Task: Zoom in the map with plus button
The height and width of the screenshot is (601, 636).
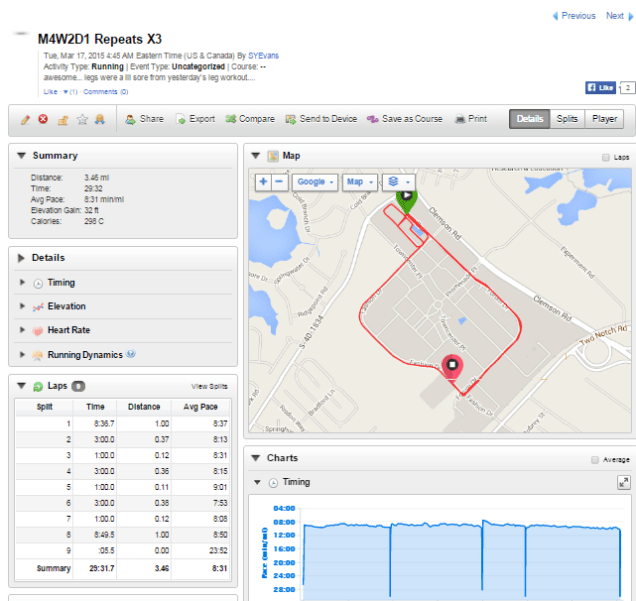Action: 262,182
